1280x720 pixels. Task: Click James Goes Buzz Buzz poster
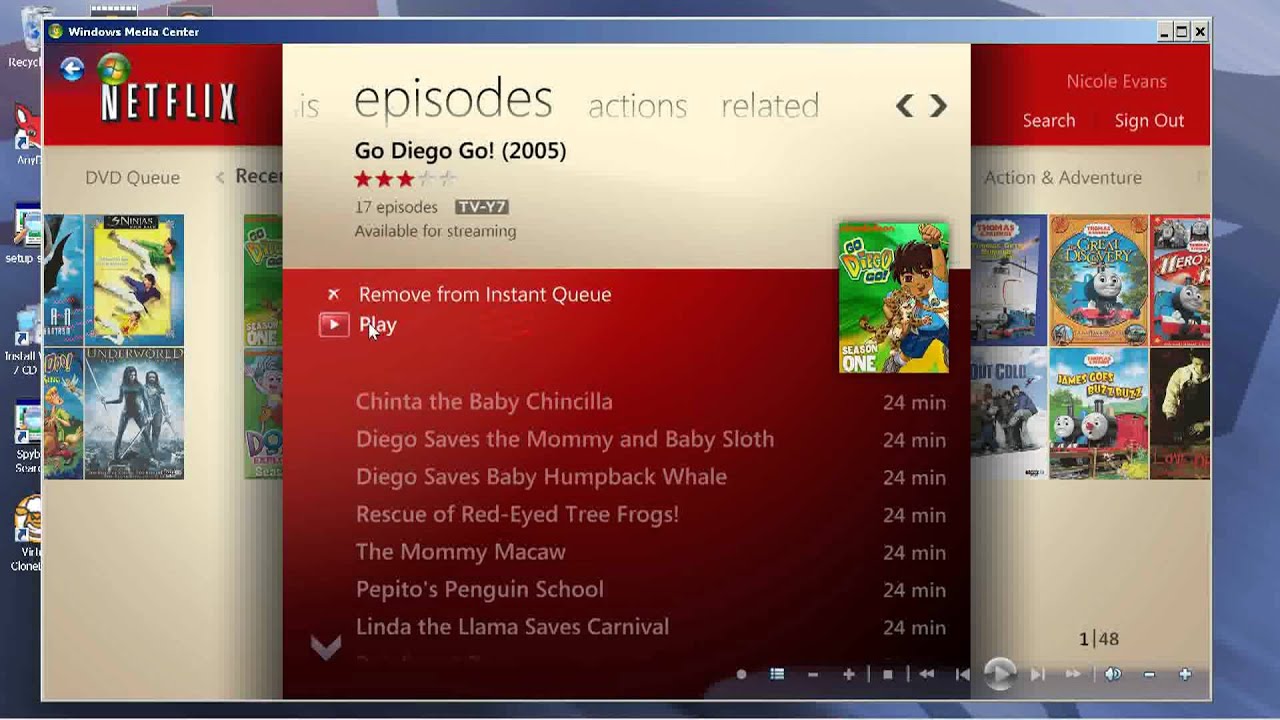(x=1098, y=413)
